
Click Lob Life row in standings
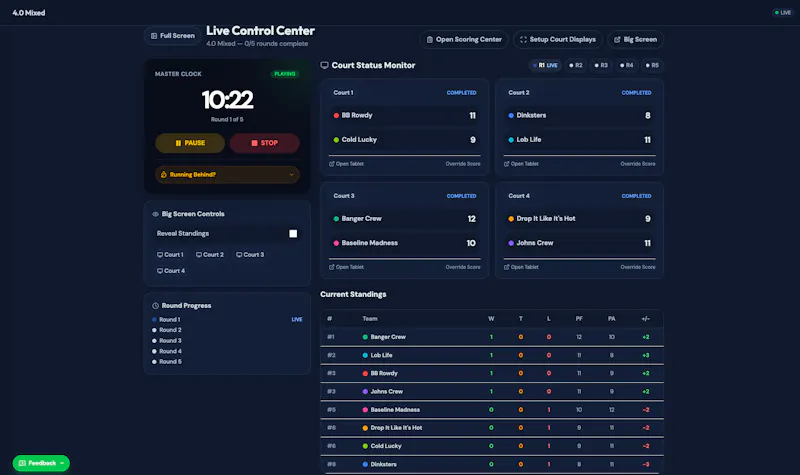point(492,355)
